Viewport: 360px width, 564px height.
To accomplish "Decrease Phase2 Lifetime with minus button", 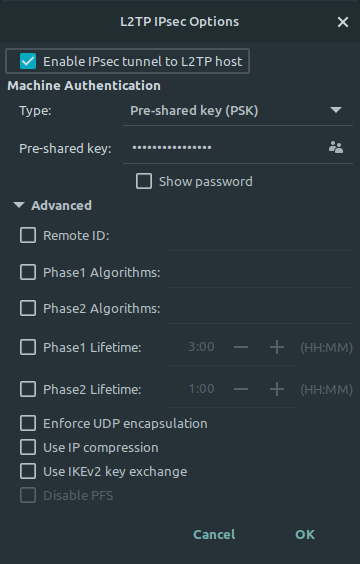I will pyautogui.click(x=241, y=389).
